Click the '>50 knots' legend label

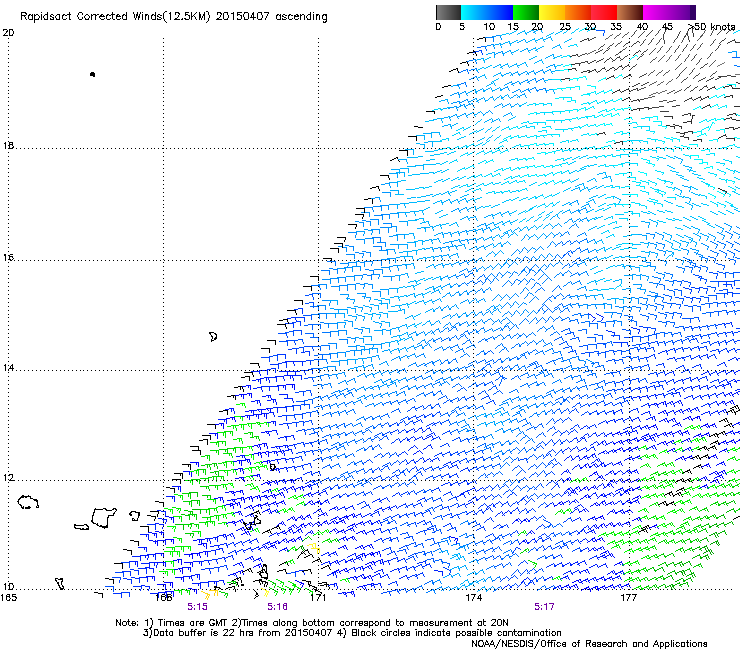pos(712,27)
